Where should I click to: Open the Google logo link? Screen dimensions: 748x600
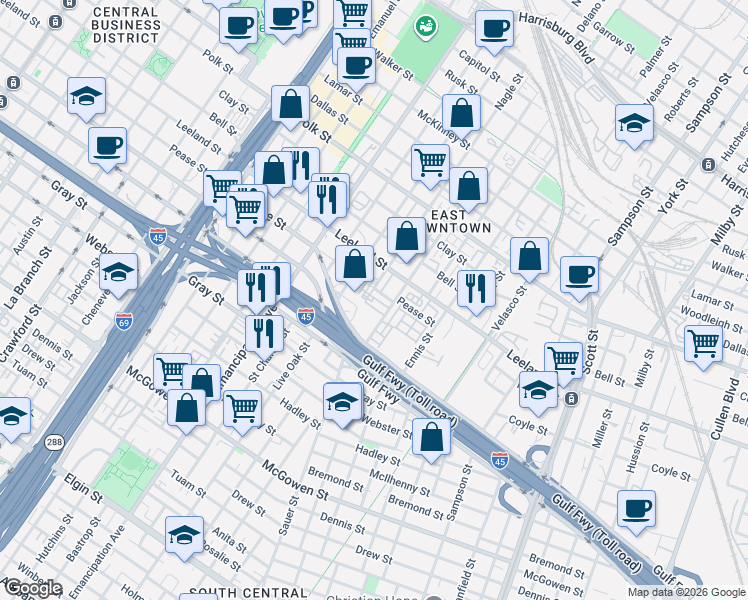click(x=34, y=589)
